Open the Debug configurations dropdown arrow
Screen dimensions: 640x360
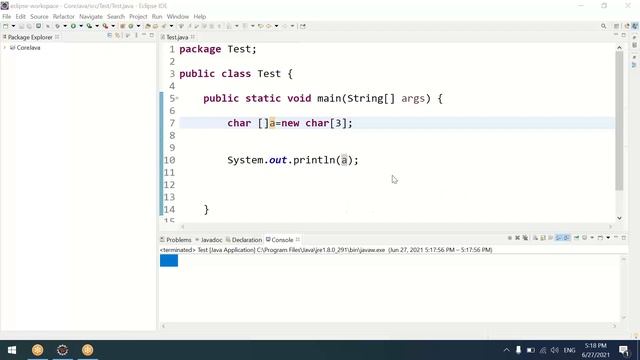coord(65,26)
